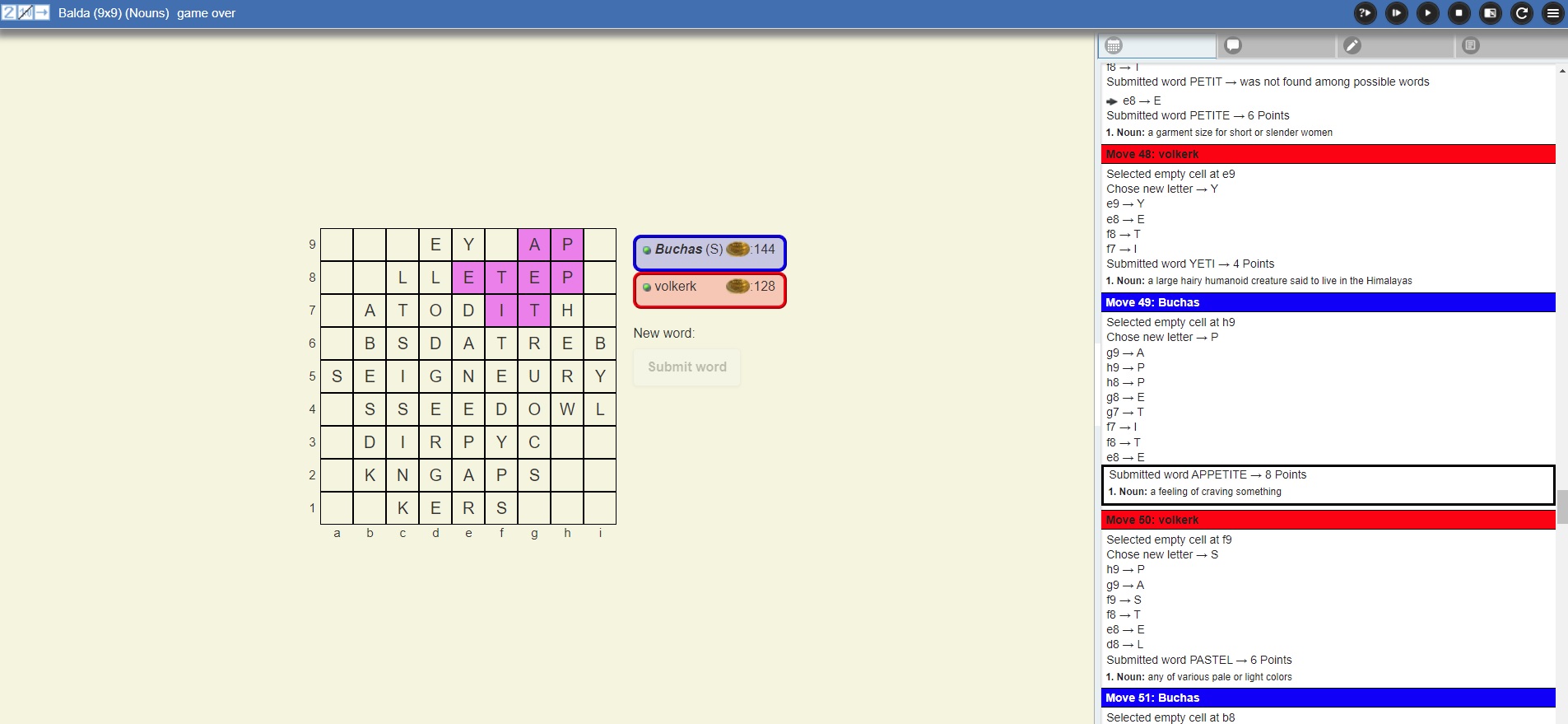Click the arrow icon beside game title

point(42,12)
